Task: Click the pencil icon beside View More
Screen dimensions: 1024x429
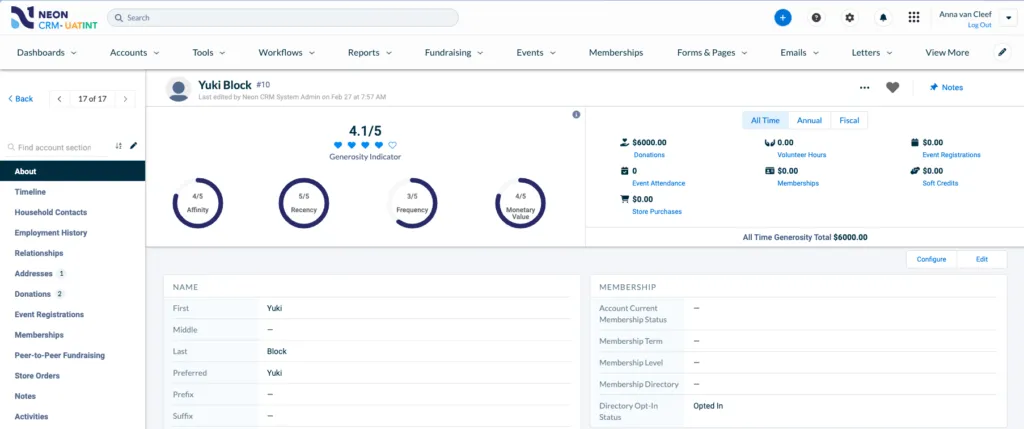Action: 1002,52
